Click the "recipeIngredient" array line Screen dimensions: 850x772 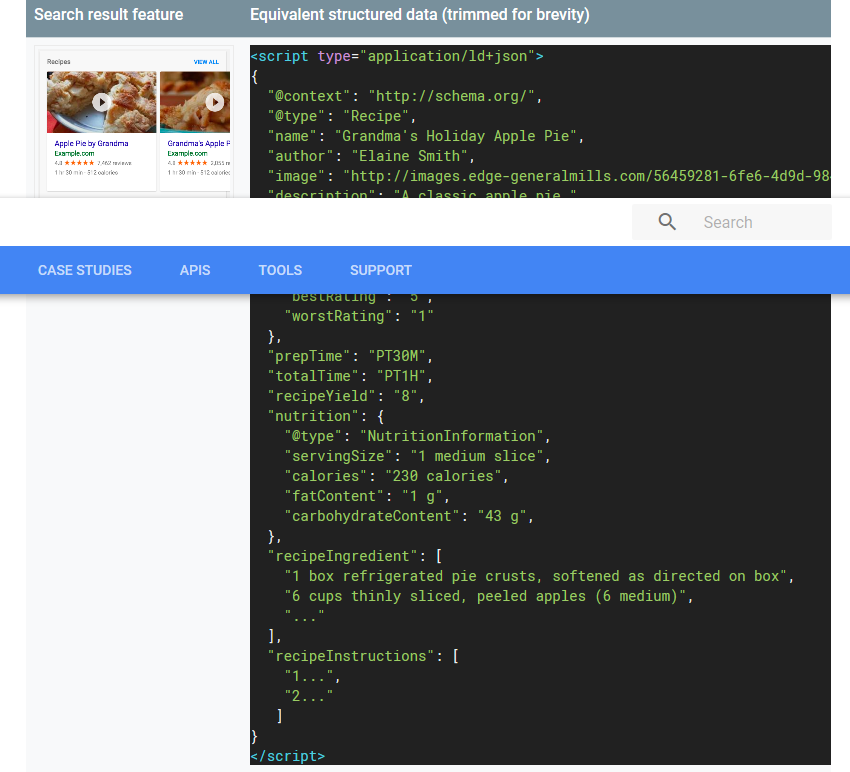355,556
